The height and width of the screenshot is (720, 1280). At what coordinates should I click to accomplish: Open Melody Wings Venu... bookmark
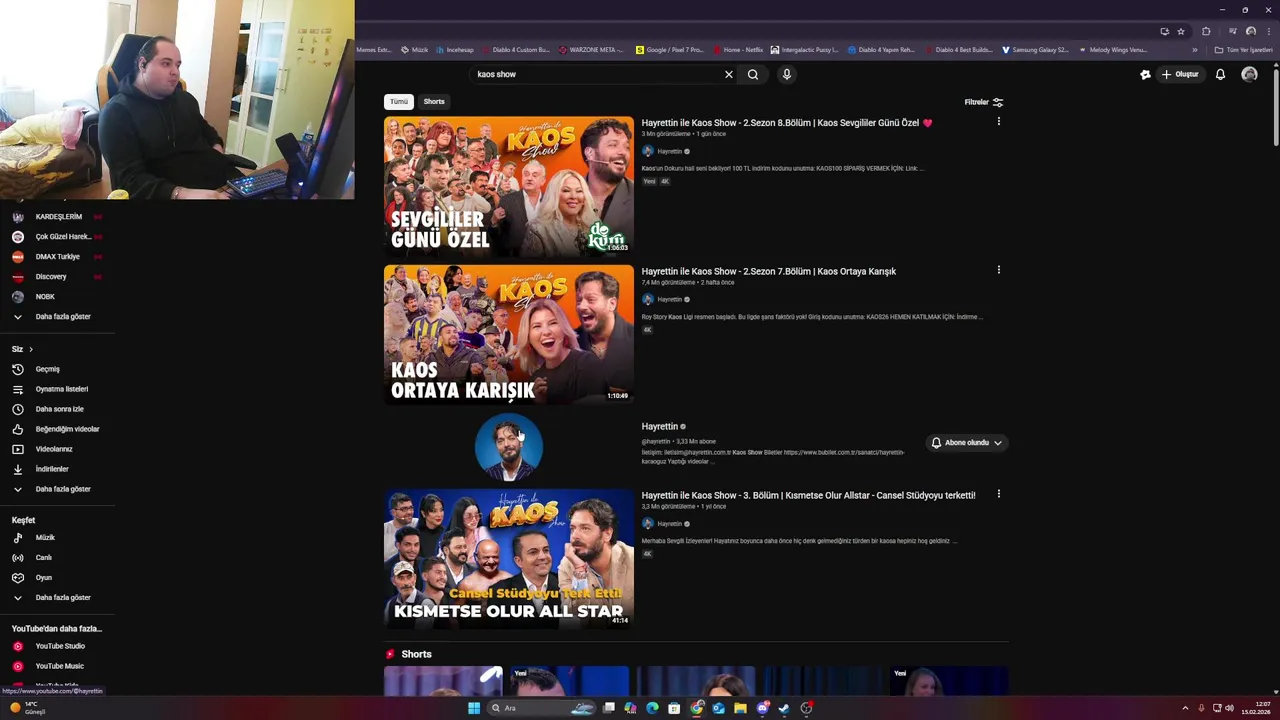(x=1112, y=49)
